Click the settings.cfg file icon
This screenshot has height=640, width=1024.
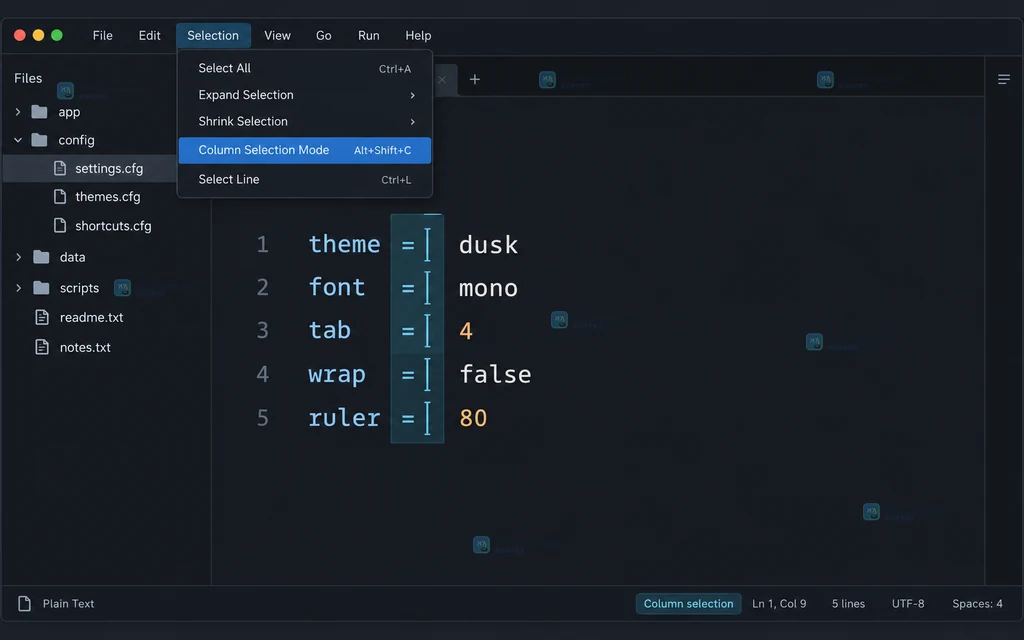point(60,168)
